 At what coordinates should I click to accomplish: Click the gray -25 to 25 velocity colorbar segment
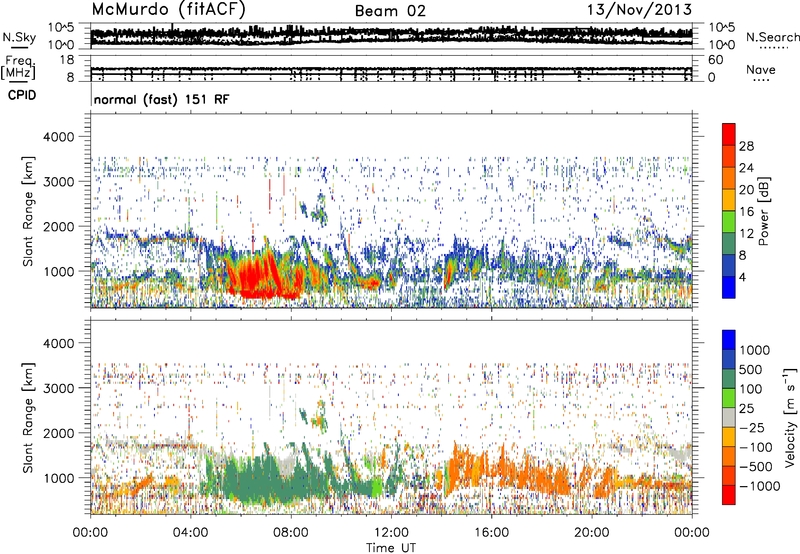[x=729, y=417]
